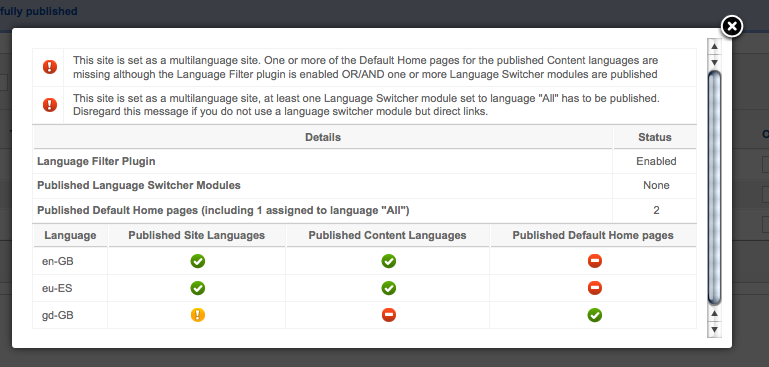Click top scrollbar down arrow
Screen dimensions: 769x367
(714, 62)
